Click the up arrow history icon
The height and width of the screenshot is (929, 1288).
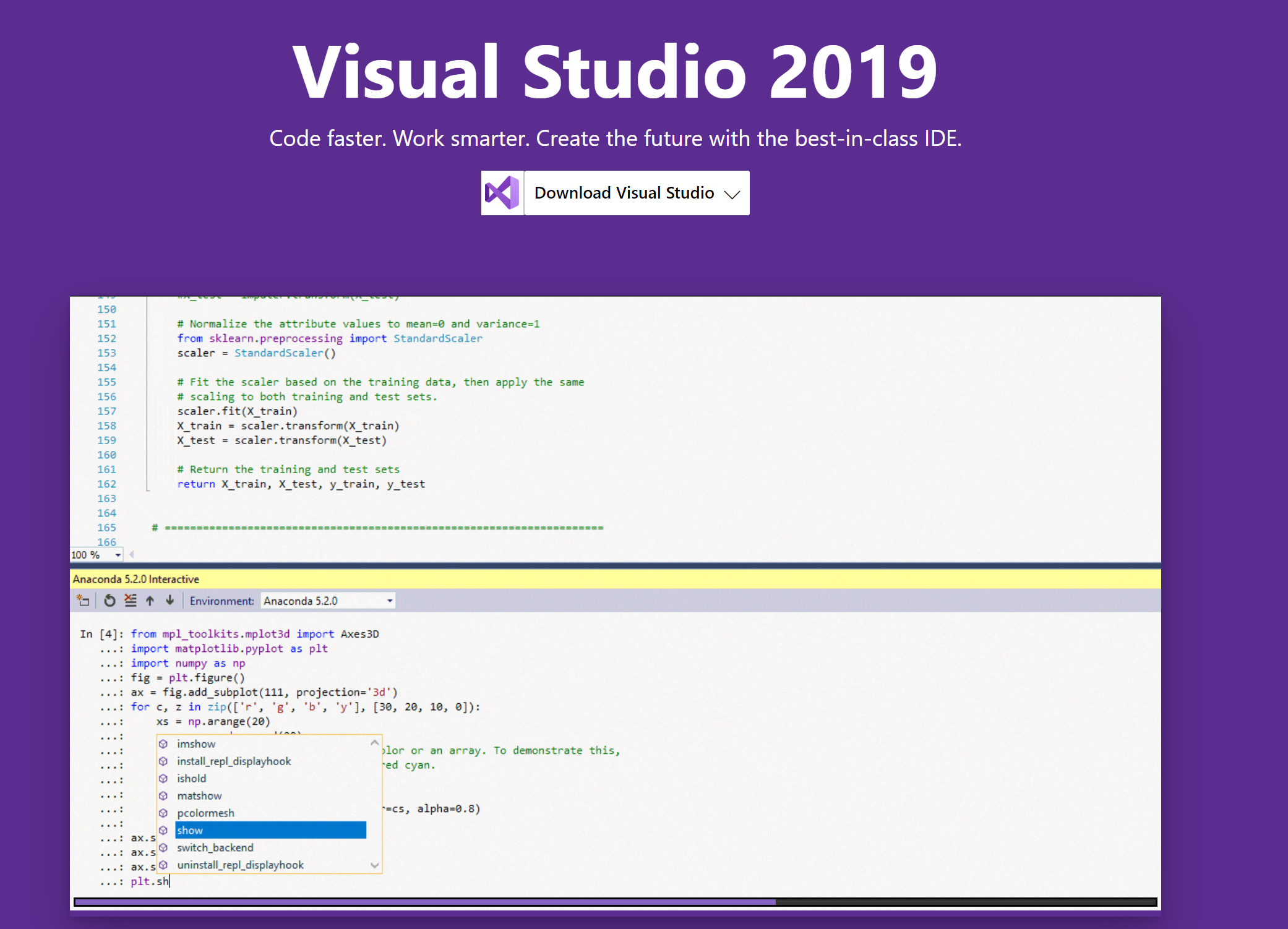click(x=150, y=601)
